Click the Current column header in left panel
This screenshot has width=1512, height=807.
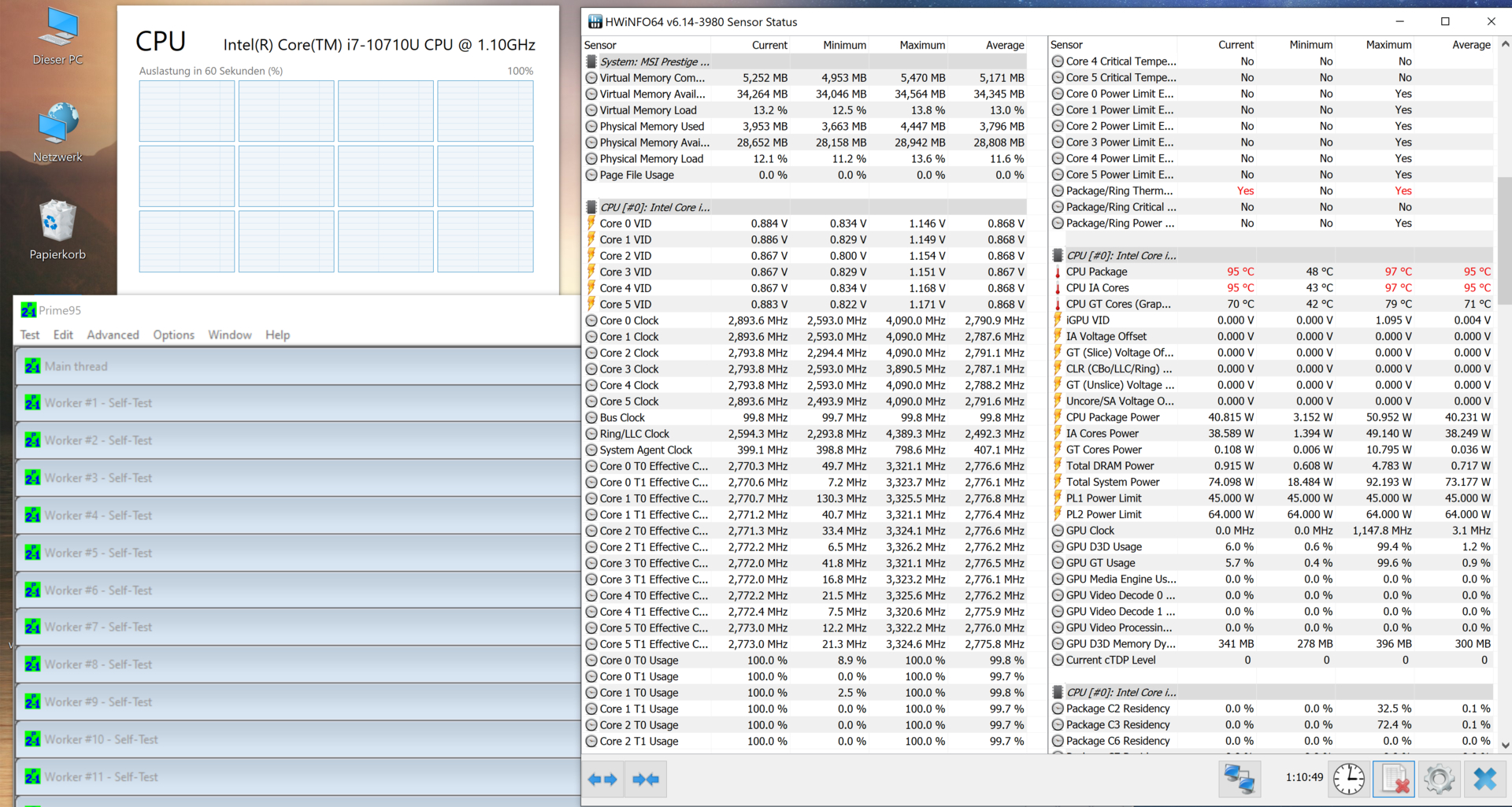(769, 45)
